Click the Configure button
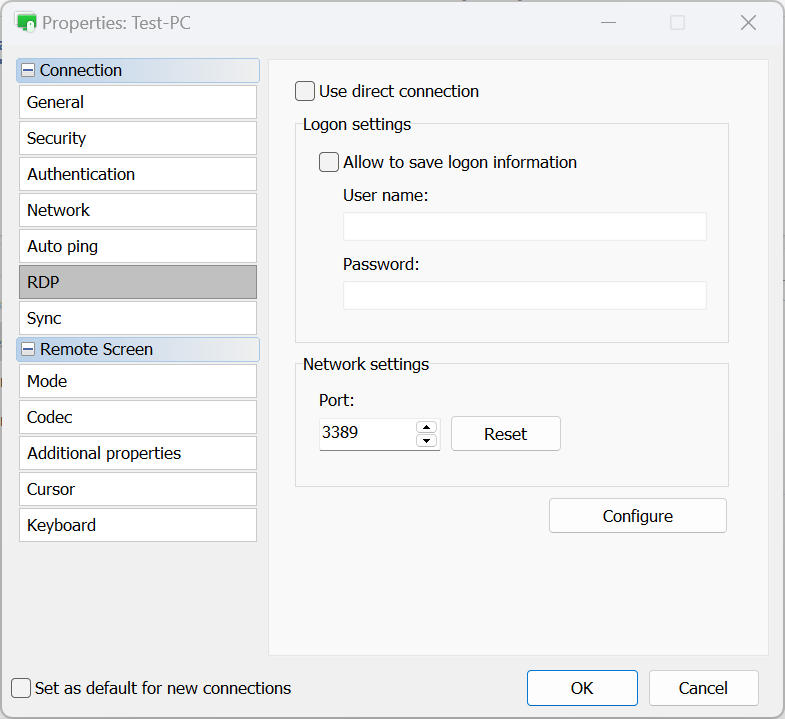This screenshot has width=785, height=719. point(637,516)
